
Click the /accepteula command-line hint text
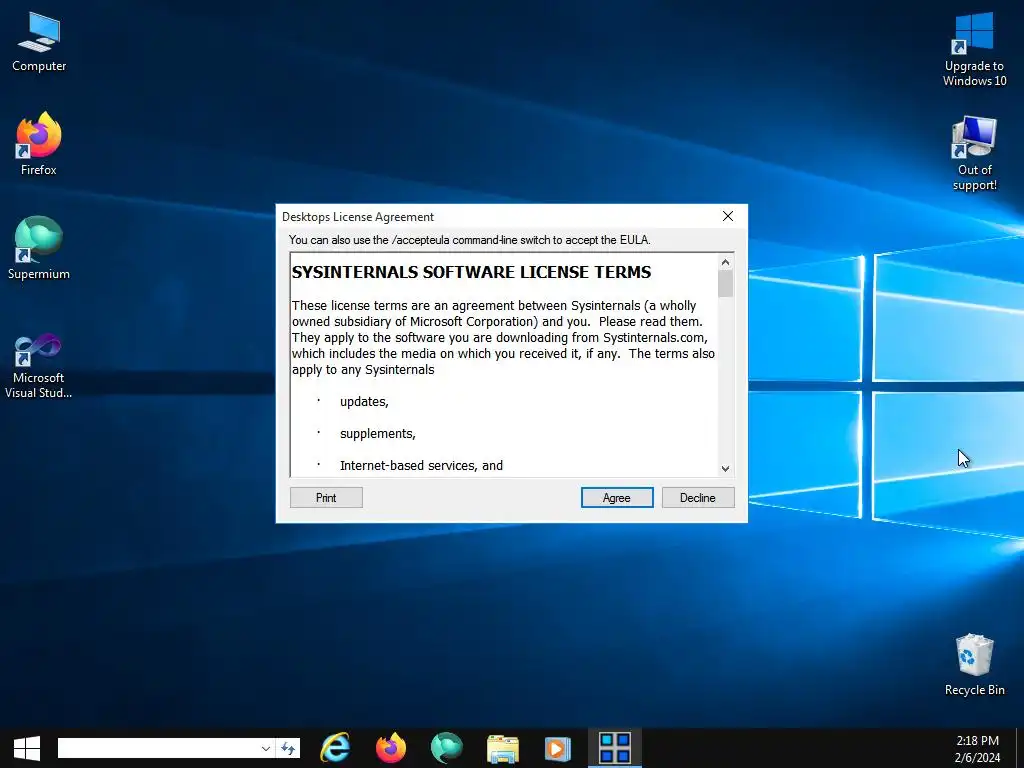coord(470,240)
